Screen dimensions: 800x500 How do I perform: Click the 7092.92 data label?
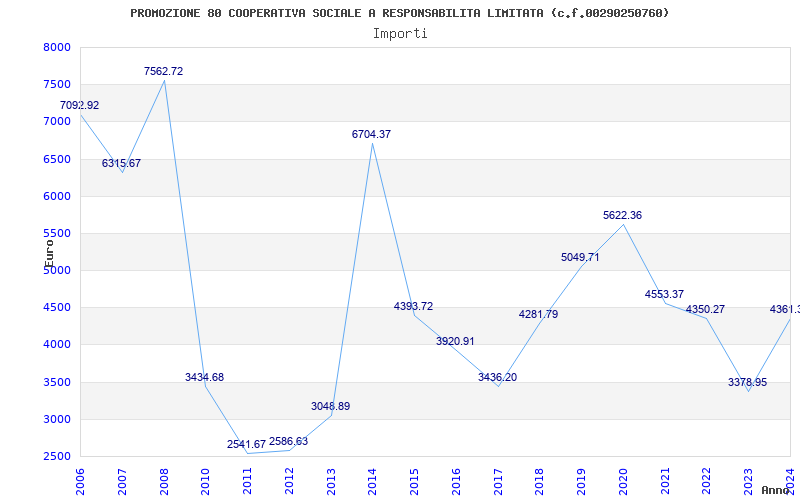80,106
